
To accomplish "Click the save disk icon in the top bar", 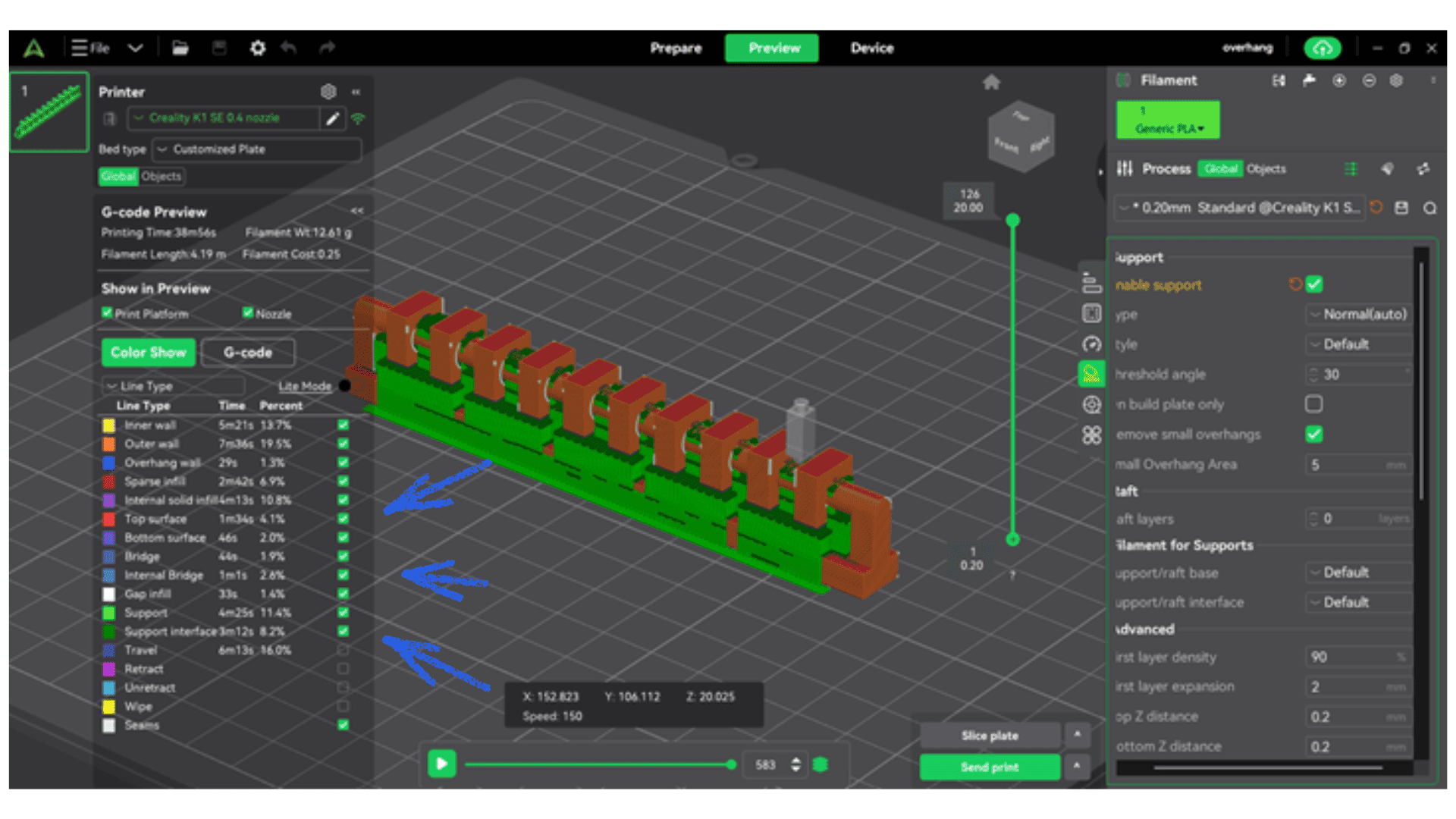I will 219,48.
